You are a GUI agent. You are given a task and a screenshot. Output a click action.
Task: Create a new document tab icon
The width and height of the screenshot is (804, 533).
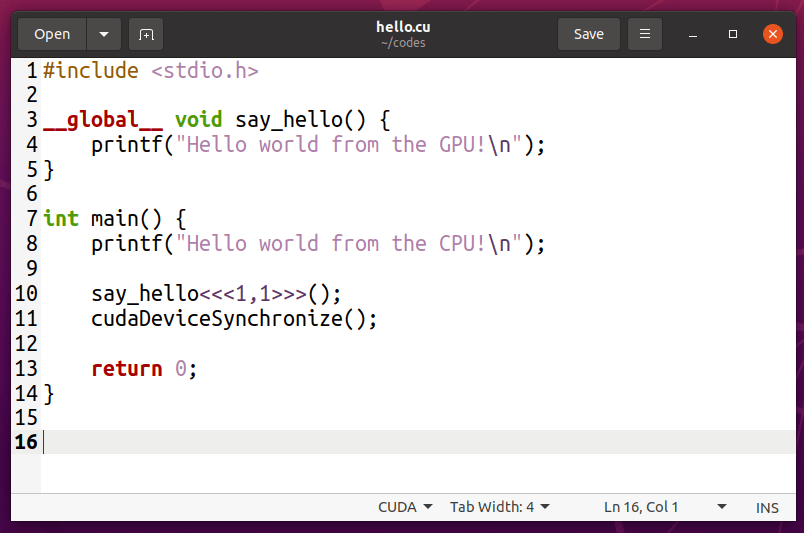[x=146, y=34]
